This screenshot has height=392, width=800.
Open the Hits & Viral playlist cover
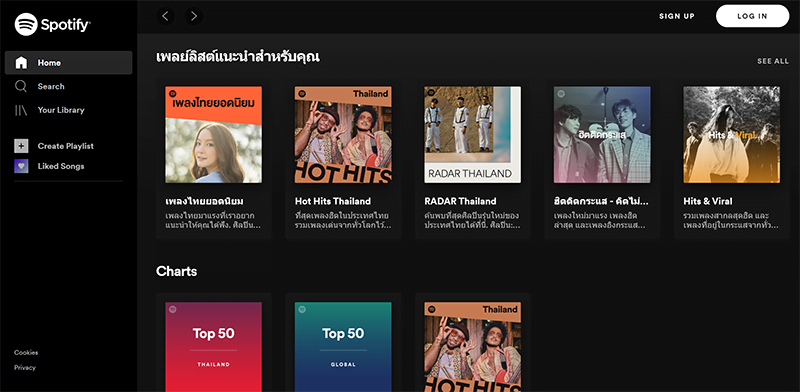[732, 134]
